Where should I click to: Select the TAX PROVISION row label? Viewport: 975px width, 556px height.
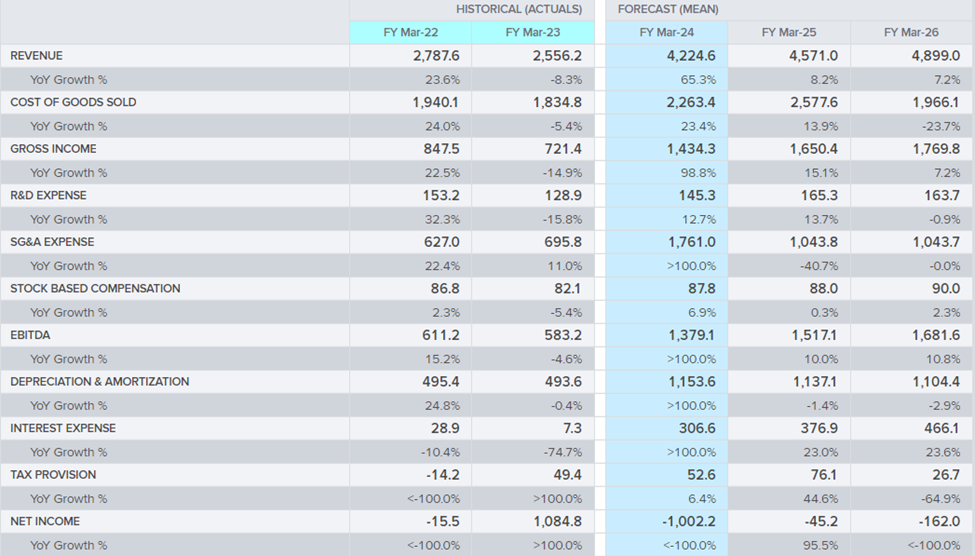[x=53, y=475]
